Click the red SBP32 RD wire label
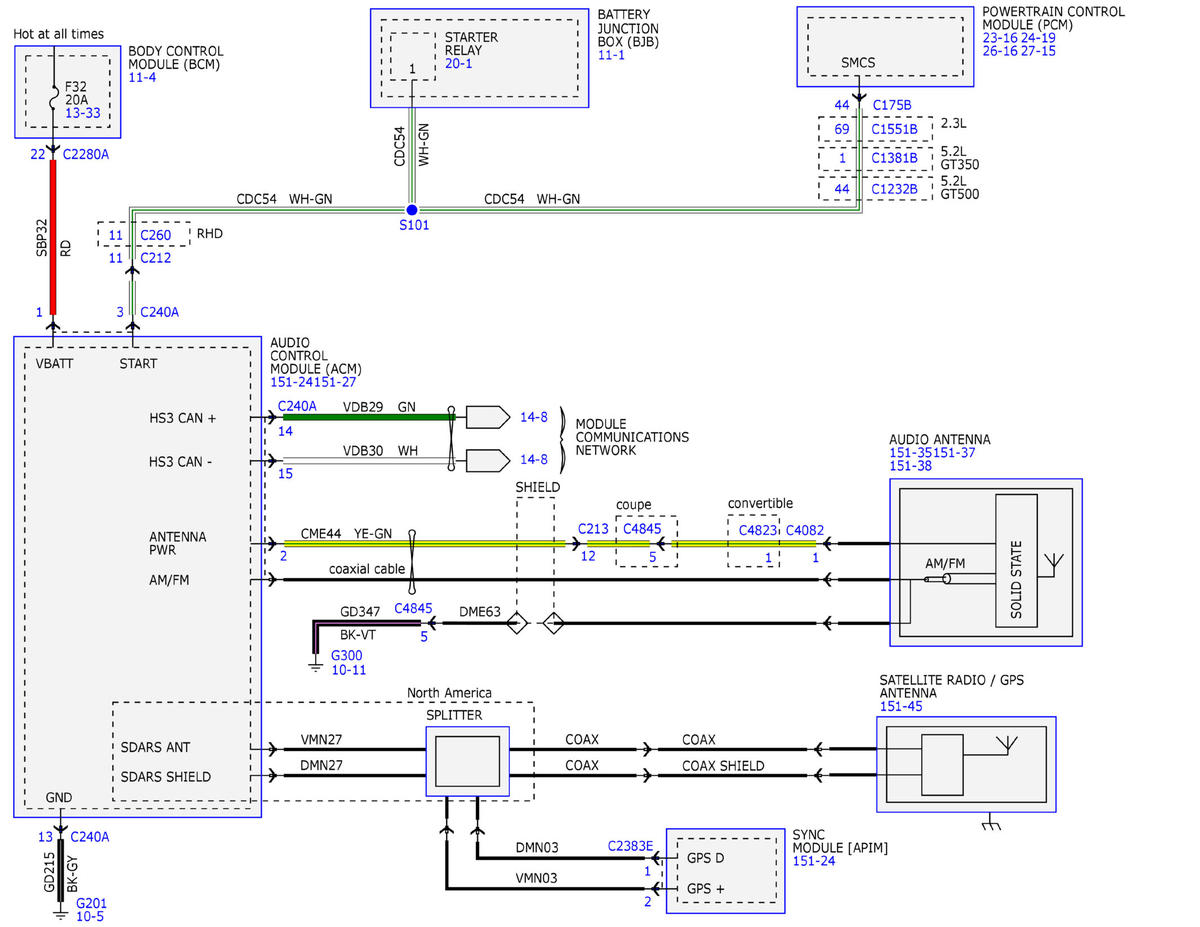The image size is (1200, 927). coord(53,238)
